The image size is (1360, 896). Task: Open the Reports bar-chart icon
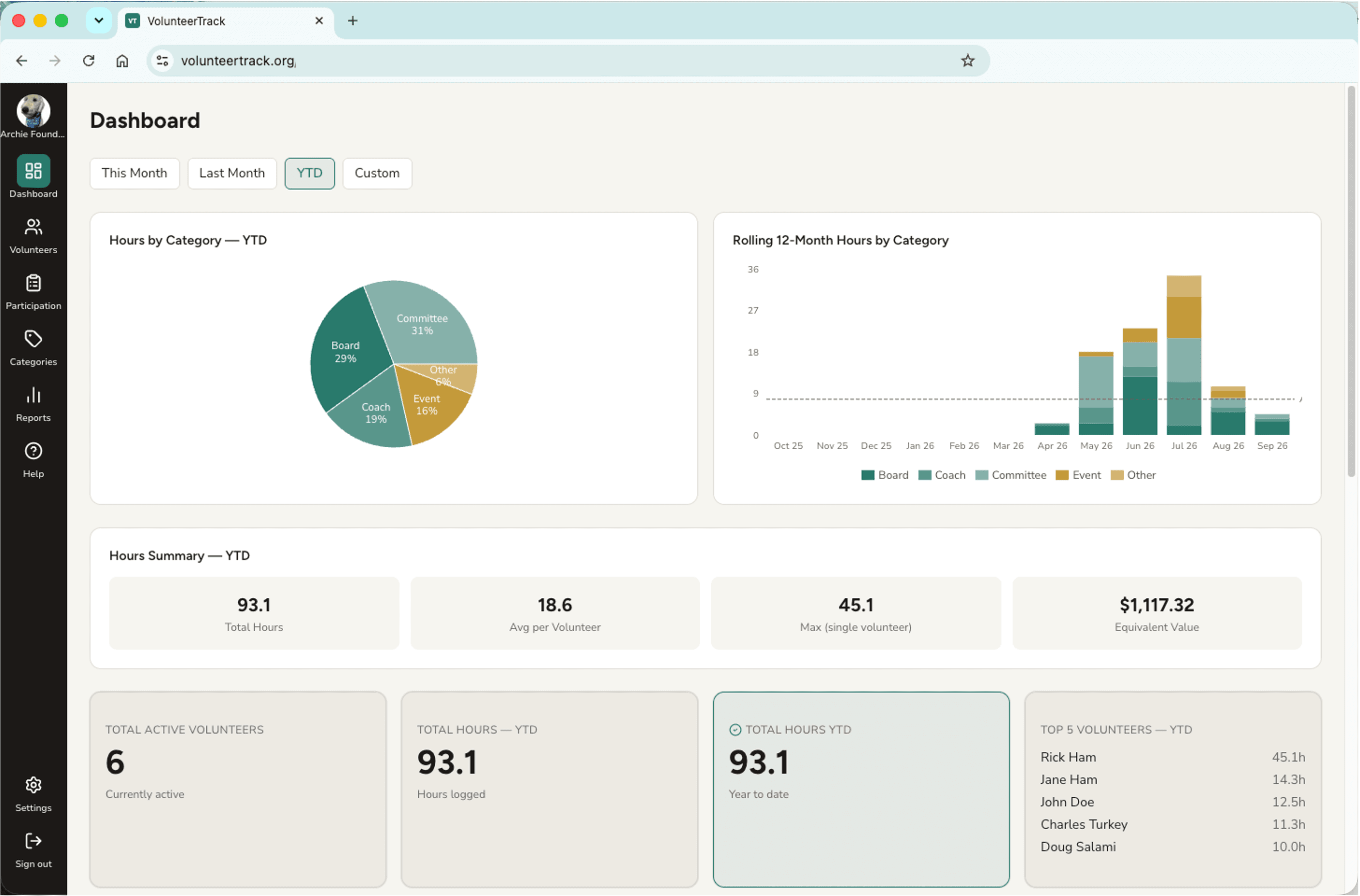33,395
